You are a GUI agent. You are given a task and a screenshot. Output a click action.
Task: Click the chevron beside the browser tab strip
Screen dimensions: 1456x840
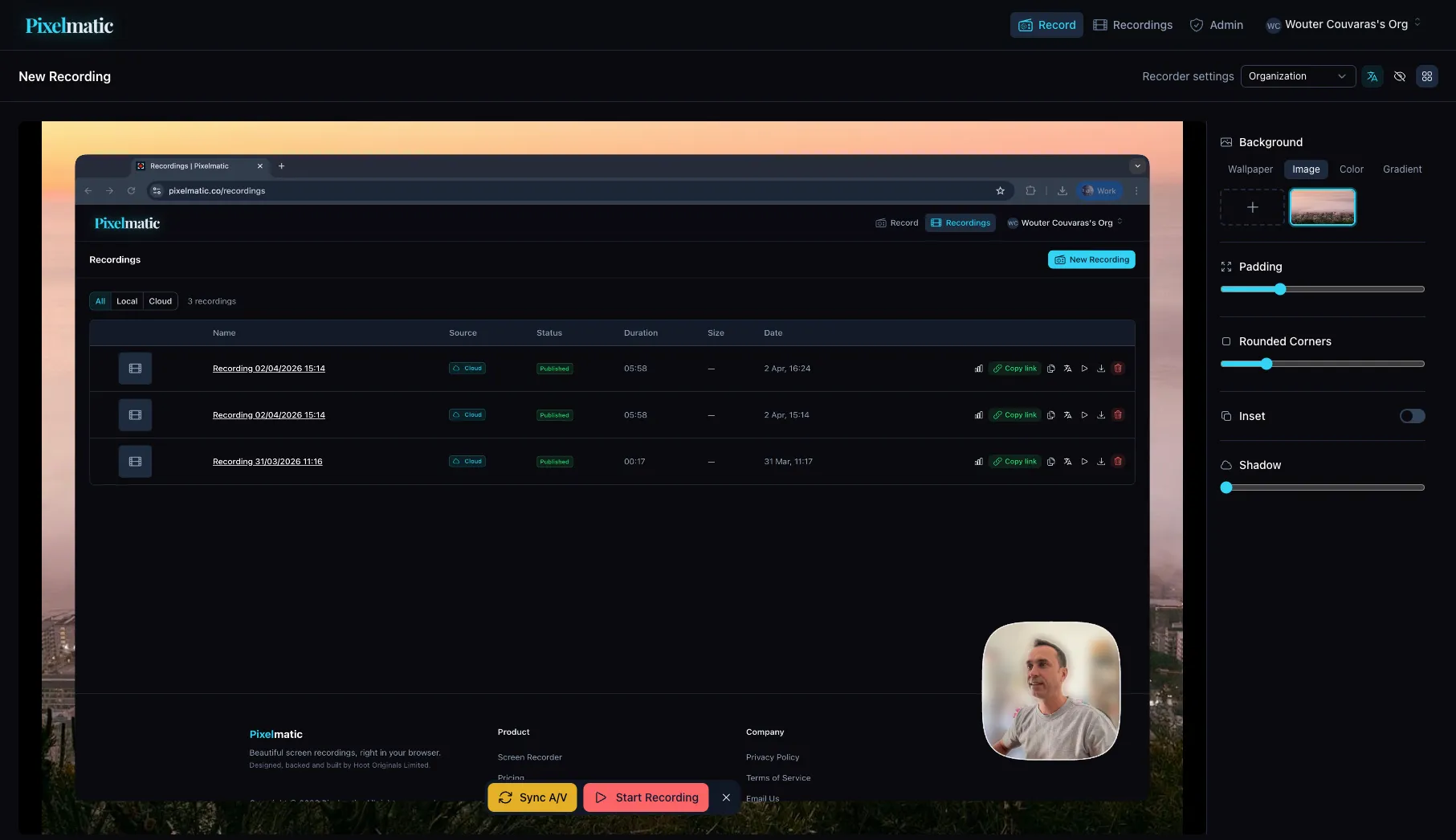[x=1138, y=166]
